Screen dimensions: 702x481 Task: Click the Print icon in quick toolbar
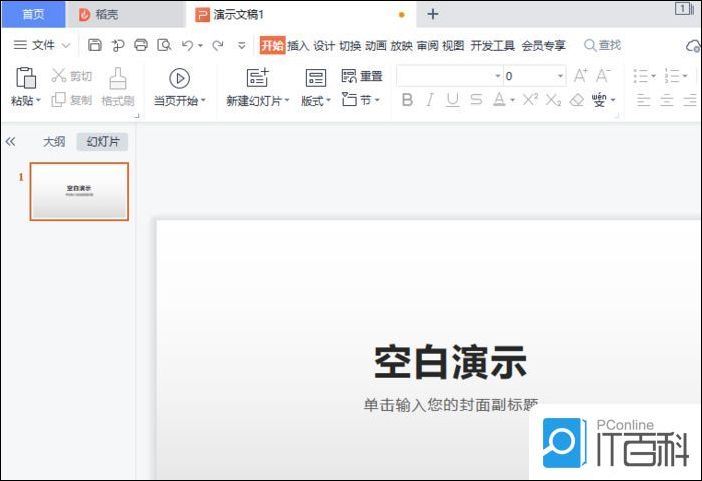(x=141, y=45)
